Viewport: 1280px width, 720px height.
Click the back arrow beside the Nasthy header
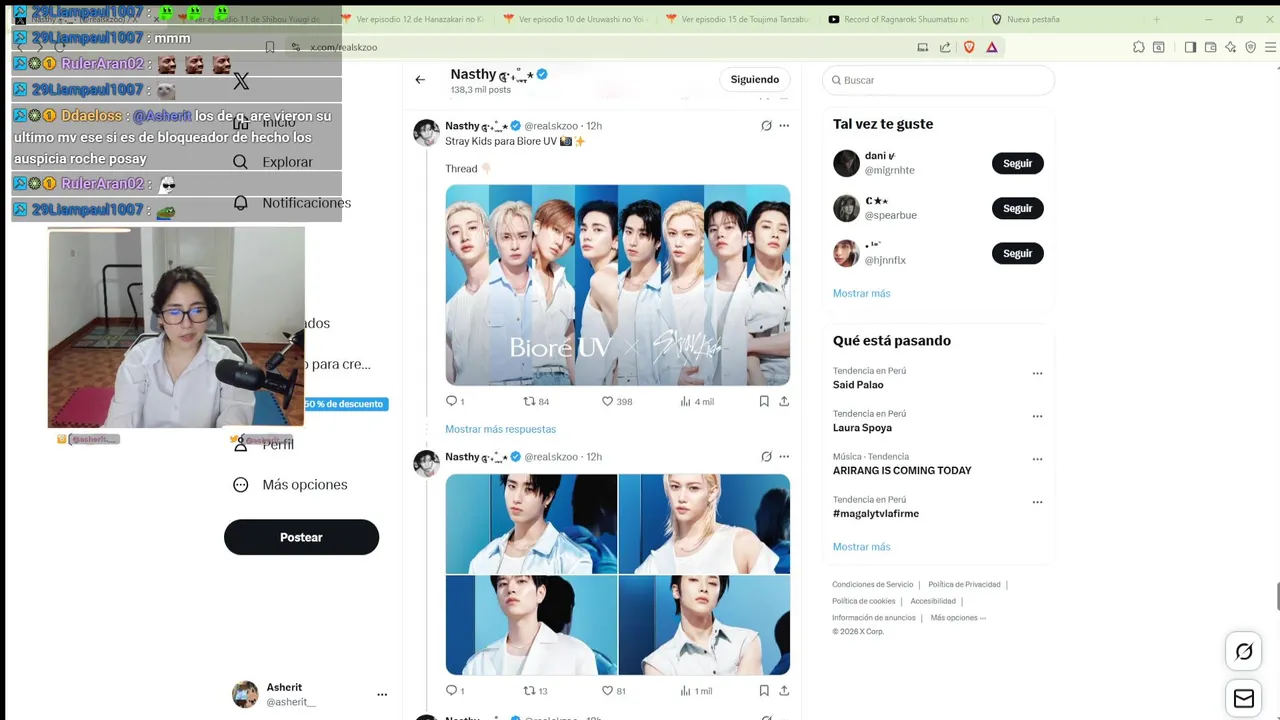[420, 80]
